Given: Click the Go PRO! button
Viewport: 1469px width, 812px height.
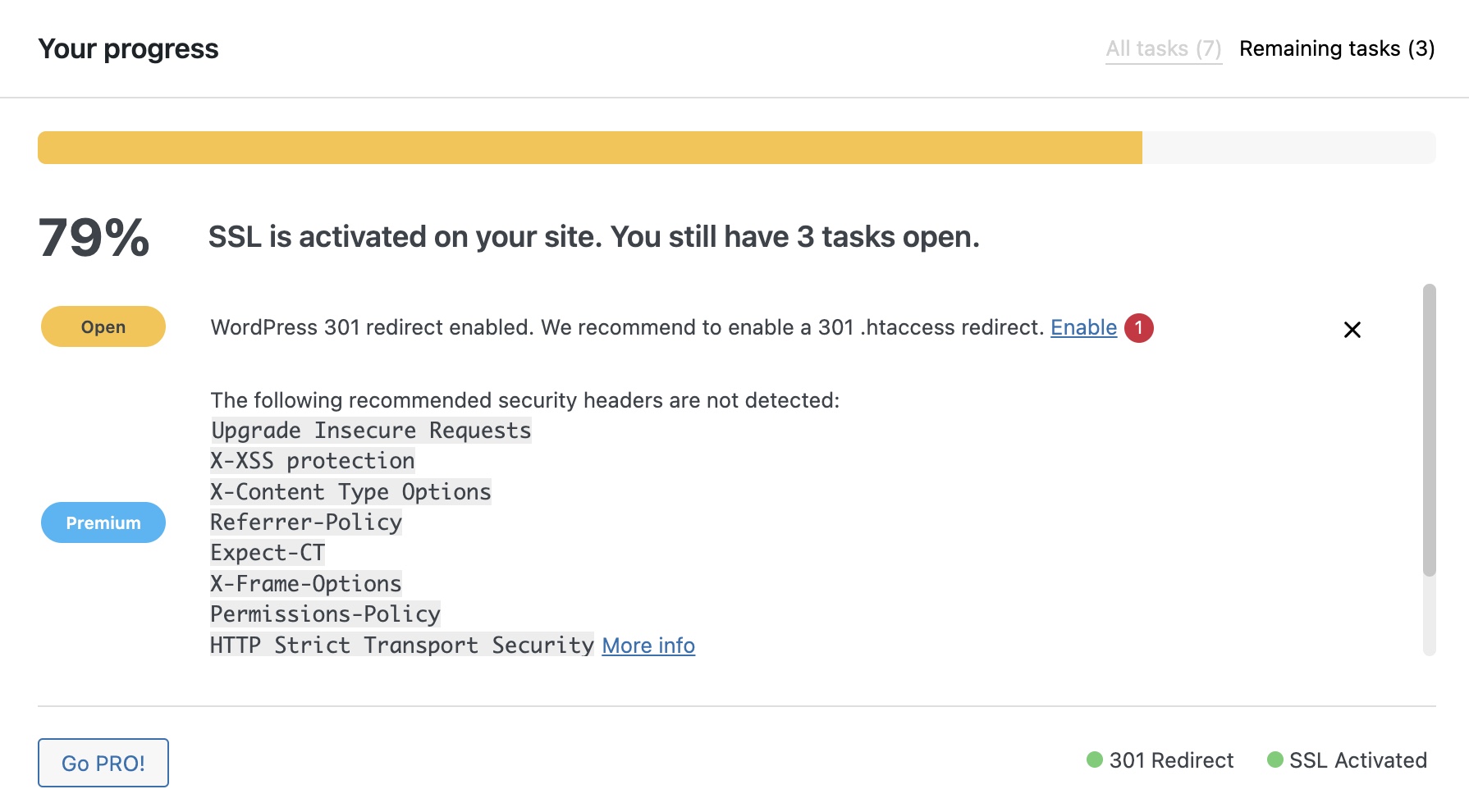Looking at the screenshot, I should (x=103, y=763).
